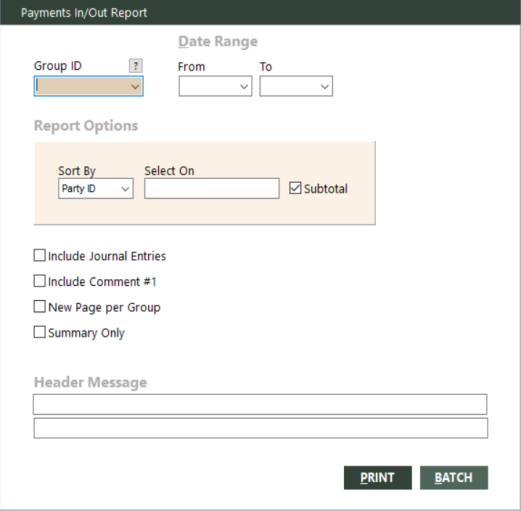The image size is (521, 511).
Task: Click the BATCH button
Action: tap(454, 478)
